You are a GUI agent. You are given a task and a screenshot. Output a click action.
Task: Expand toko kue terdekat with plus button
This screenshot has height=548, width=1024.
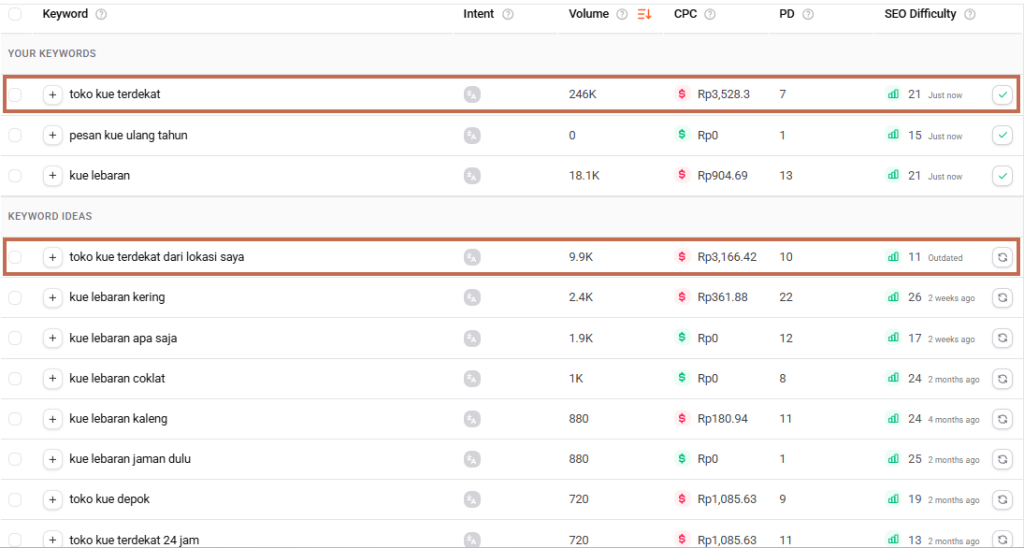coord(52,95)
